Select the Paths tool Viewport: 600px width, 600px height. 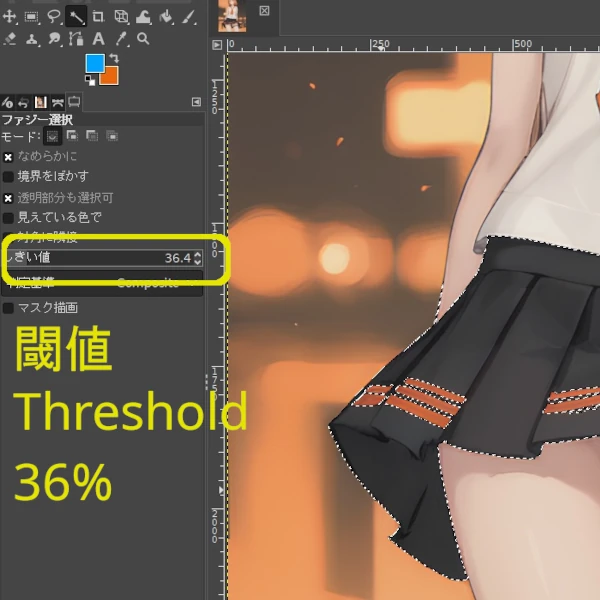[76, 39]
